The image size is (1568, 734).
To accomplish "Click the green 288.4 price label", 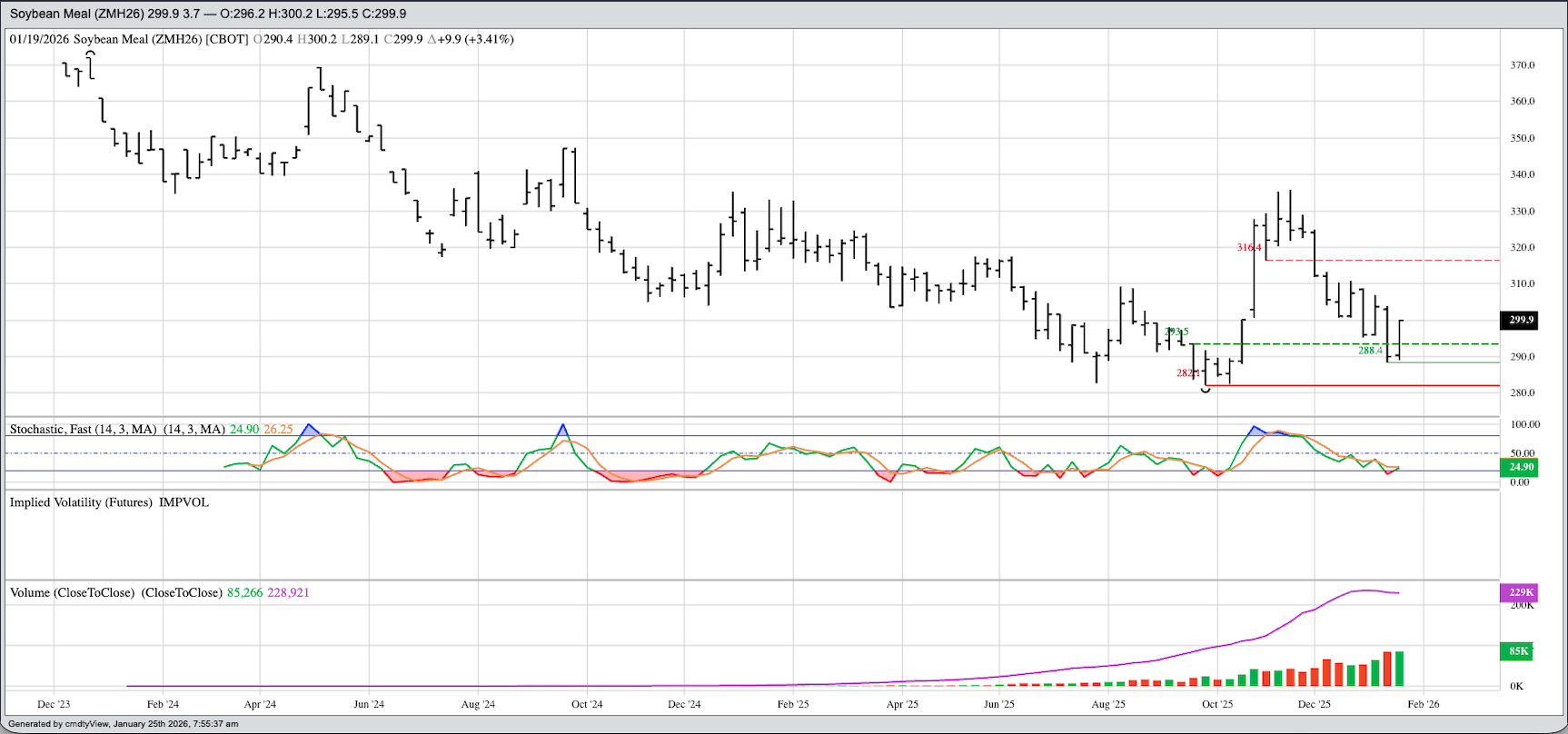I will pos(1370,351).
